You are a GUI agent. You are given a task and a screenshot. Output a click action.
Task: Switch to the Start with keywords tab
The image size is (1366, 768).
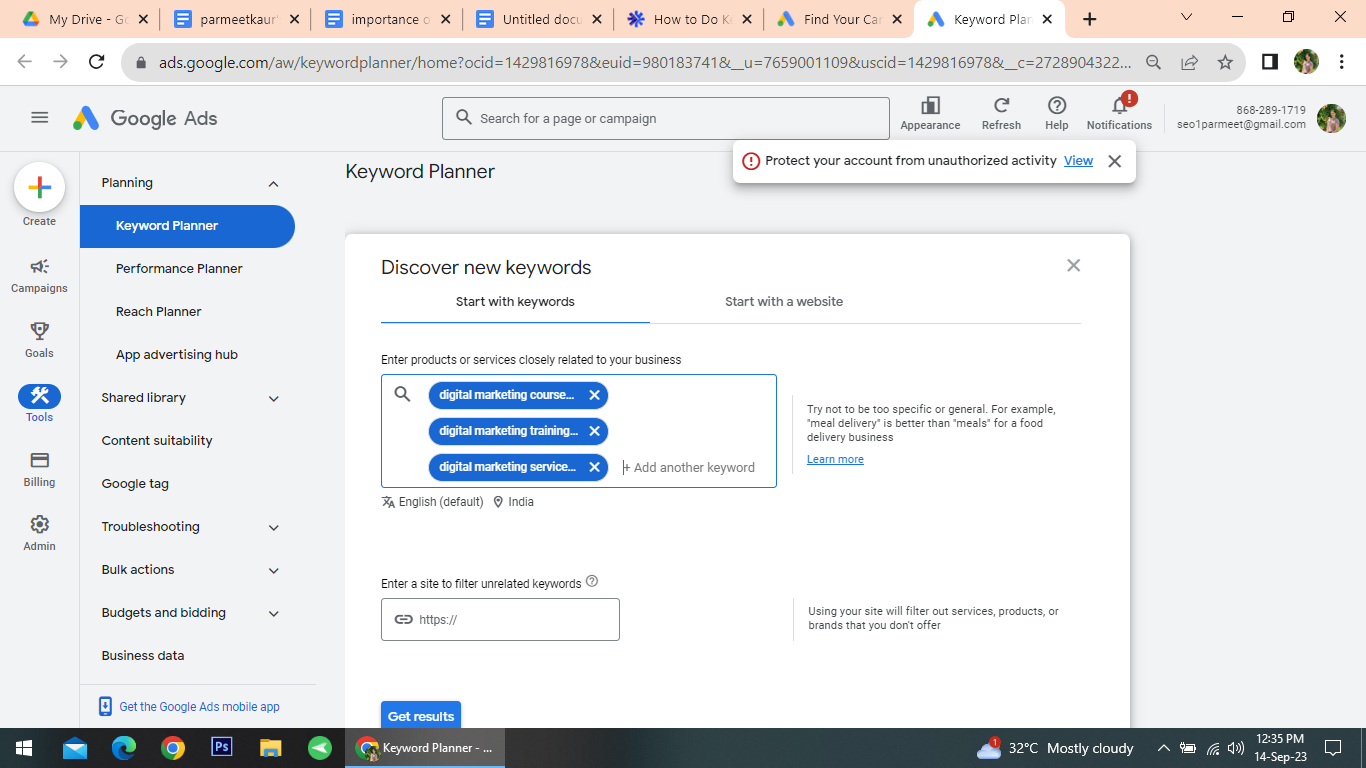(x=515, y=302)
